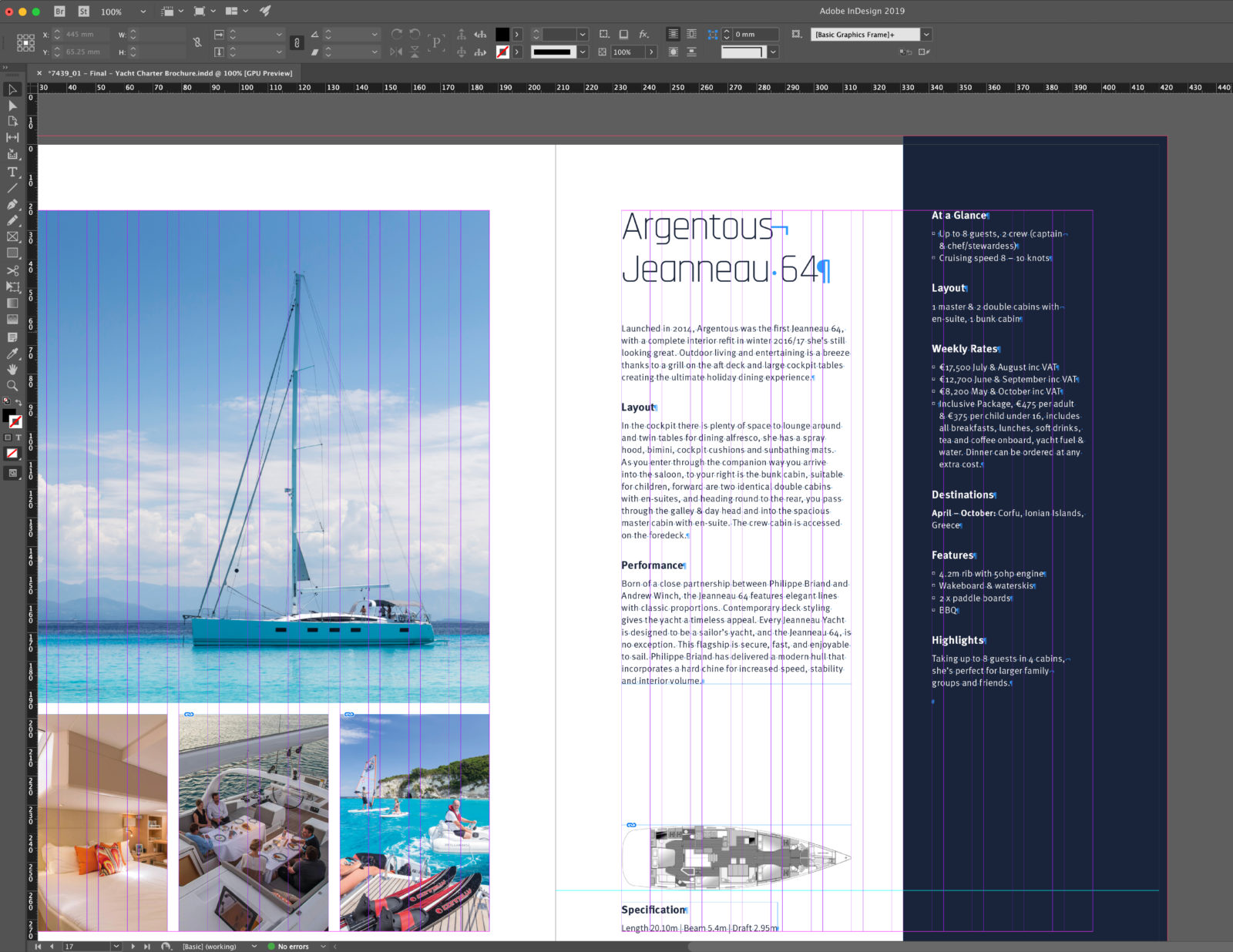Rotate 90 degrees anticlockwise icon

click(x=415, y=34)
